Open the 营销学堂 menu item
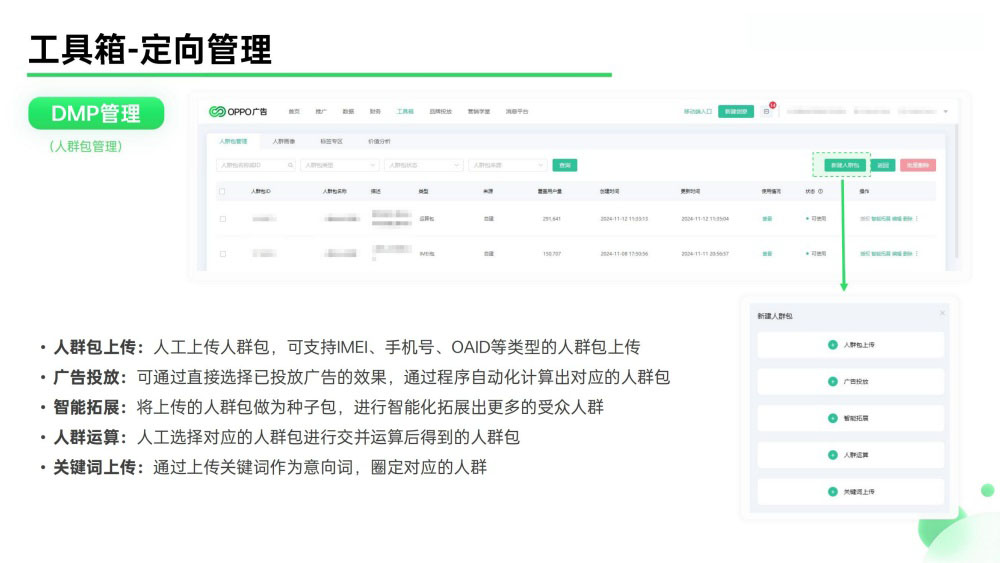This screenshot has height=563, width=1000. tap(478, 112)
